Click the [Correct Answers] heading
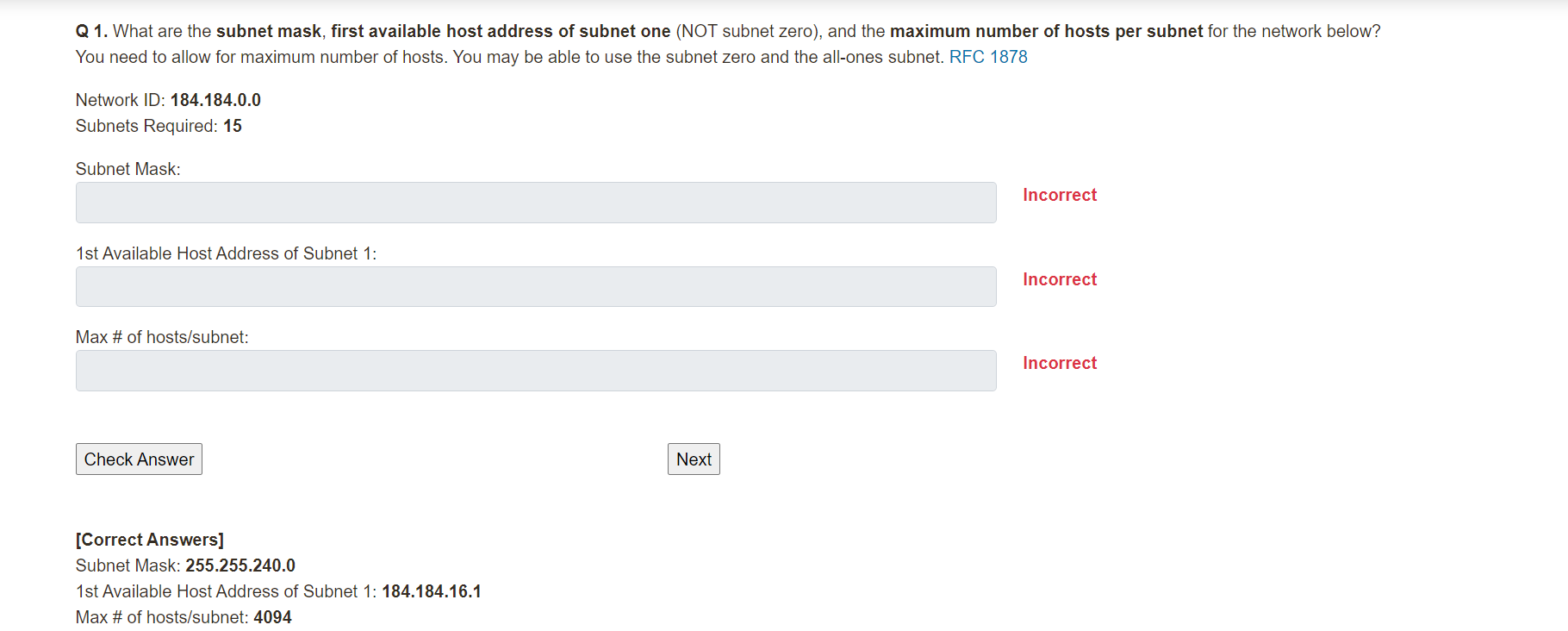 [150, 540]
